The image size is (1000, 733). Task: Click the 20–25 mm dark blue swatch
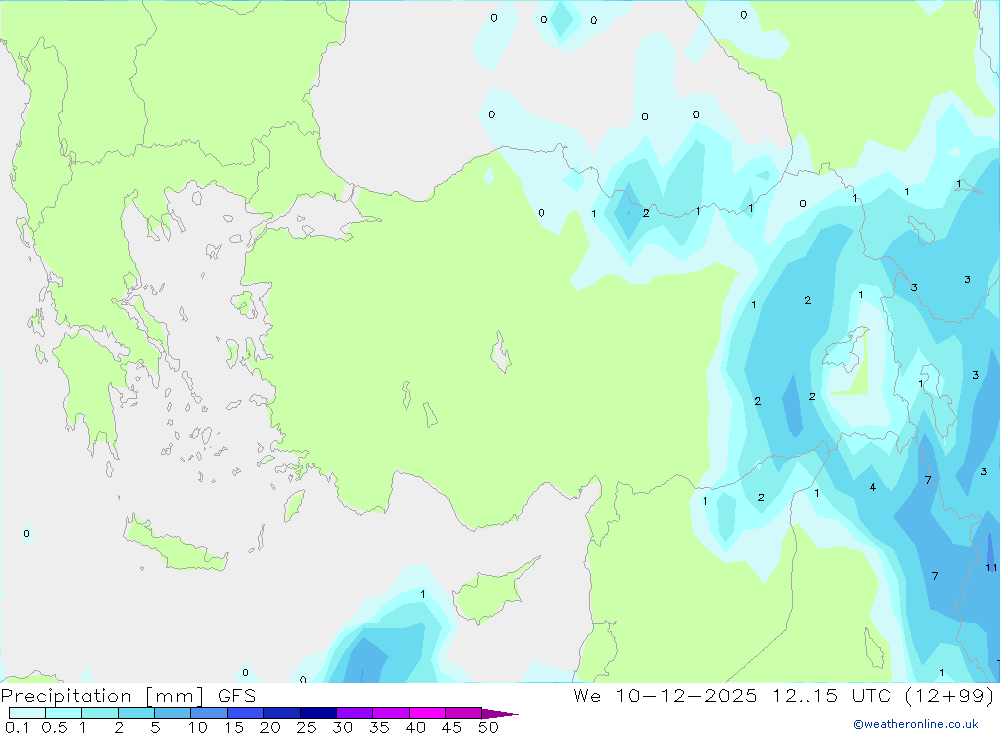point(281,713)
